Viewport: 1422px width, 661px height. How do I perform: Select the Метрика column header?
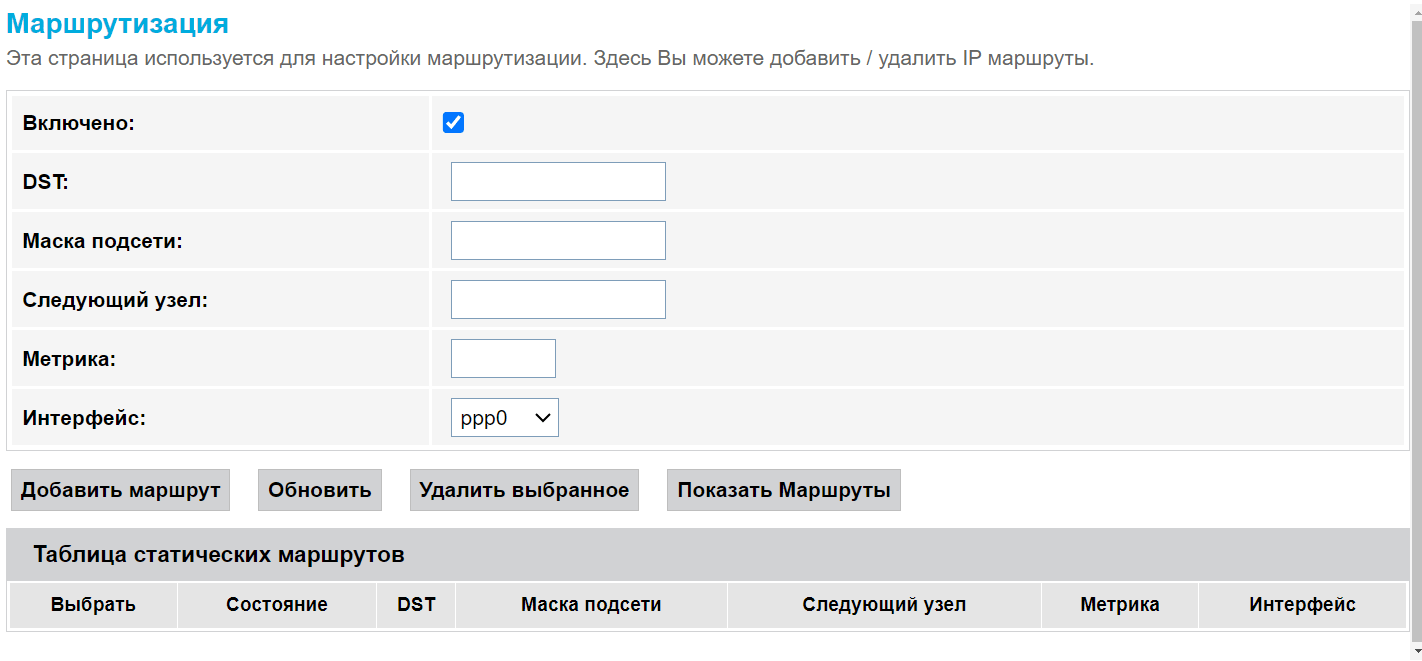[1120, 605]
